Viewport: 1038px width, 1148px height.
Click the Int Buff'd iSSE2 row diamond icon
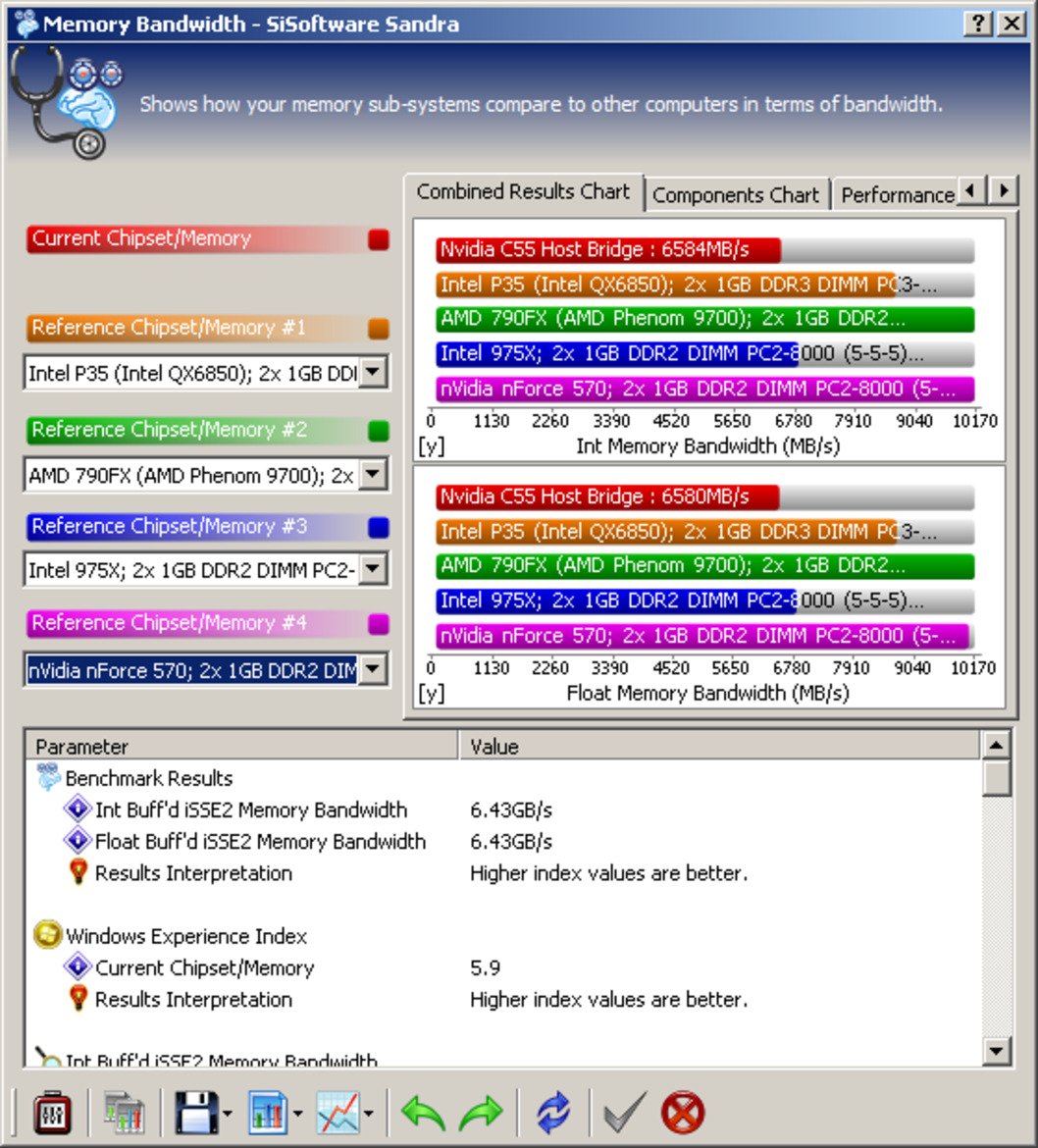pyautogui.click(x=77, y=809)
